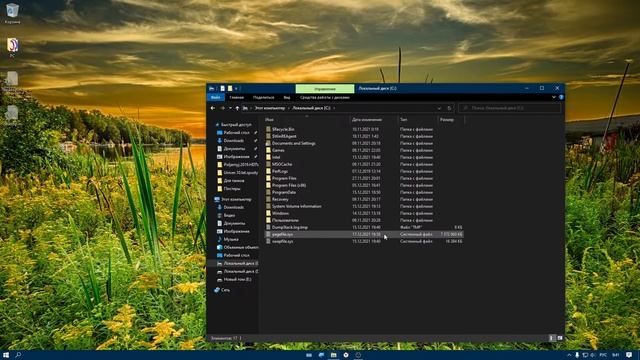640x360 pixels.
Task: Refresh the folder with the refresh icon
Action: click(449, 108)
